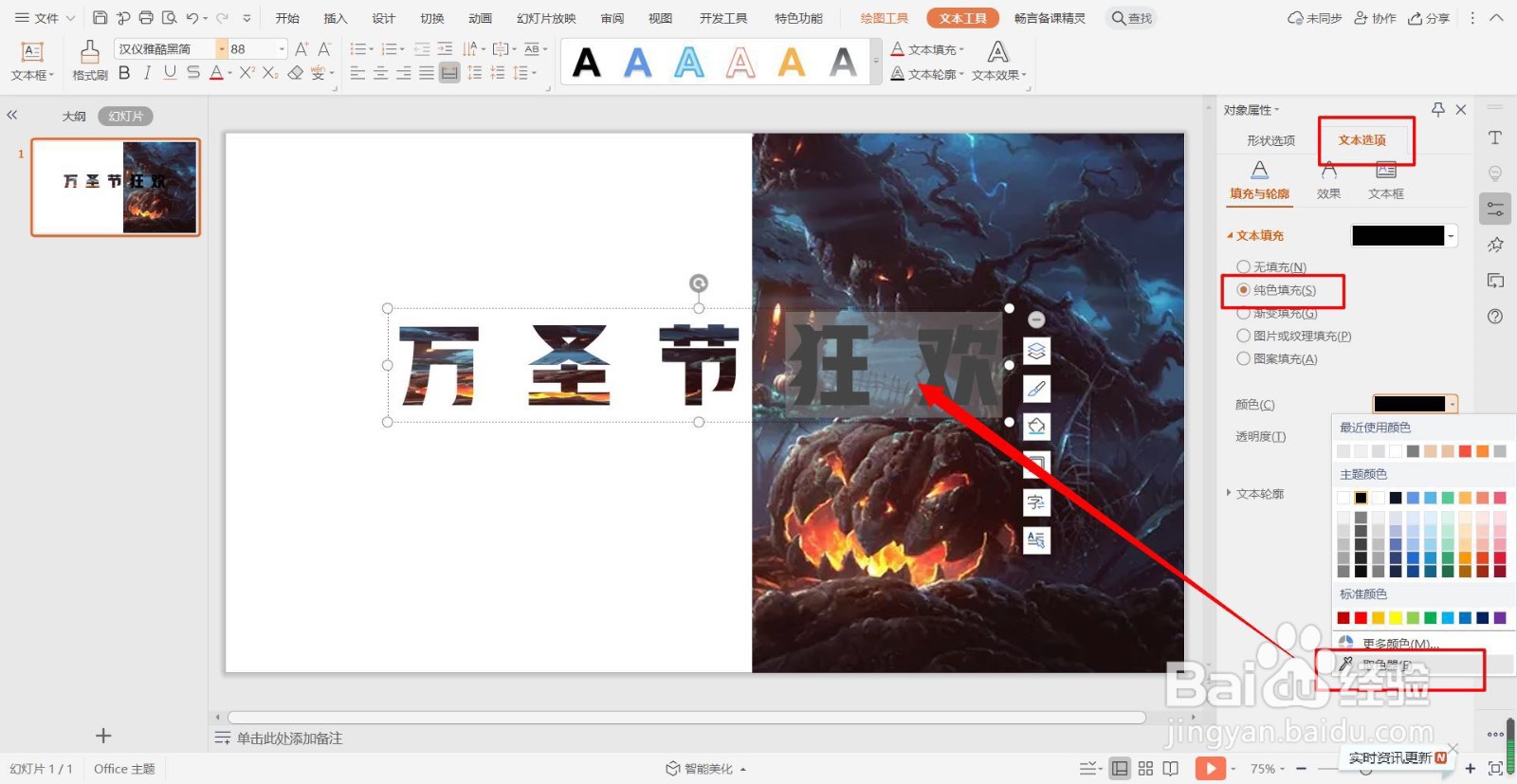Increase indent level
This screenshot has height=784, width=1517.
click(445, 49)
